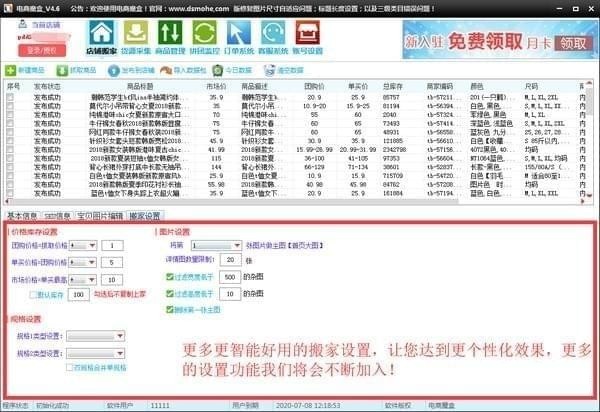The width and height of the screenshot is (600, 412).
Task: Select the row with stock 2342798
Action: click(295, 150)
